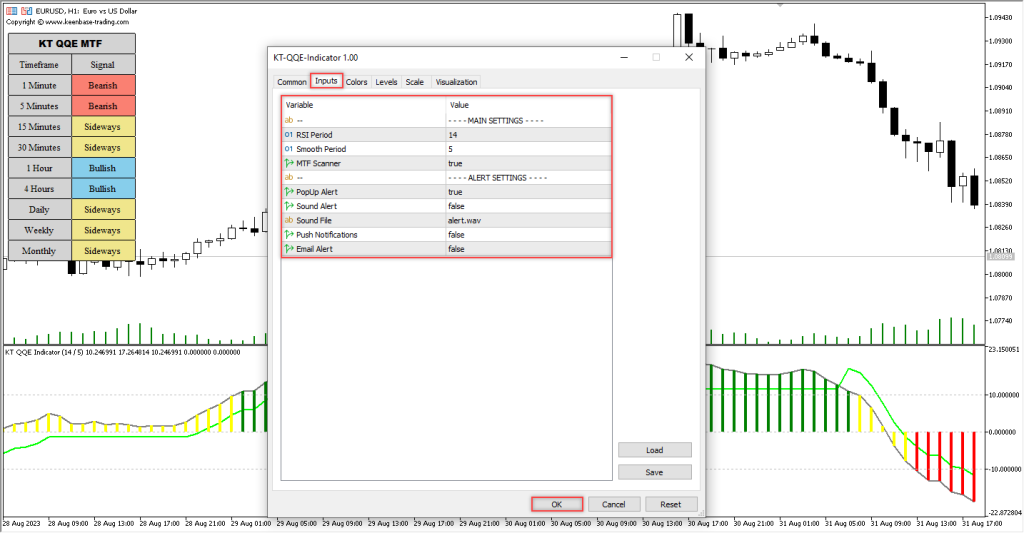Switch to the Common tab

tap(292, 82)
